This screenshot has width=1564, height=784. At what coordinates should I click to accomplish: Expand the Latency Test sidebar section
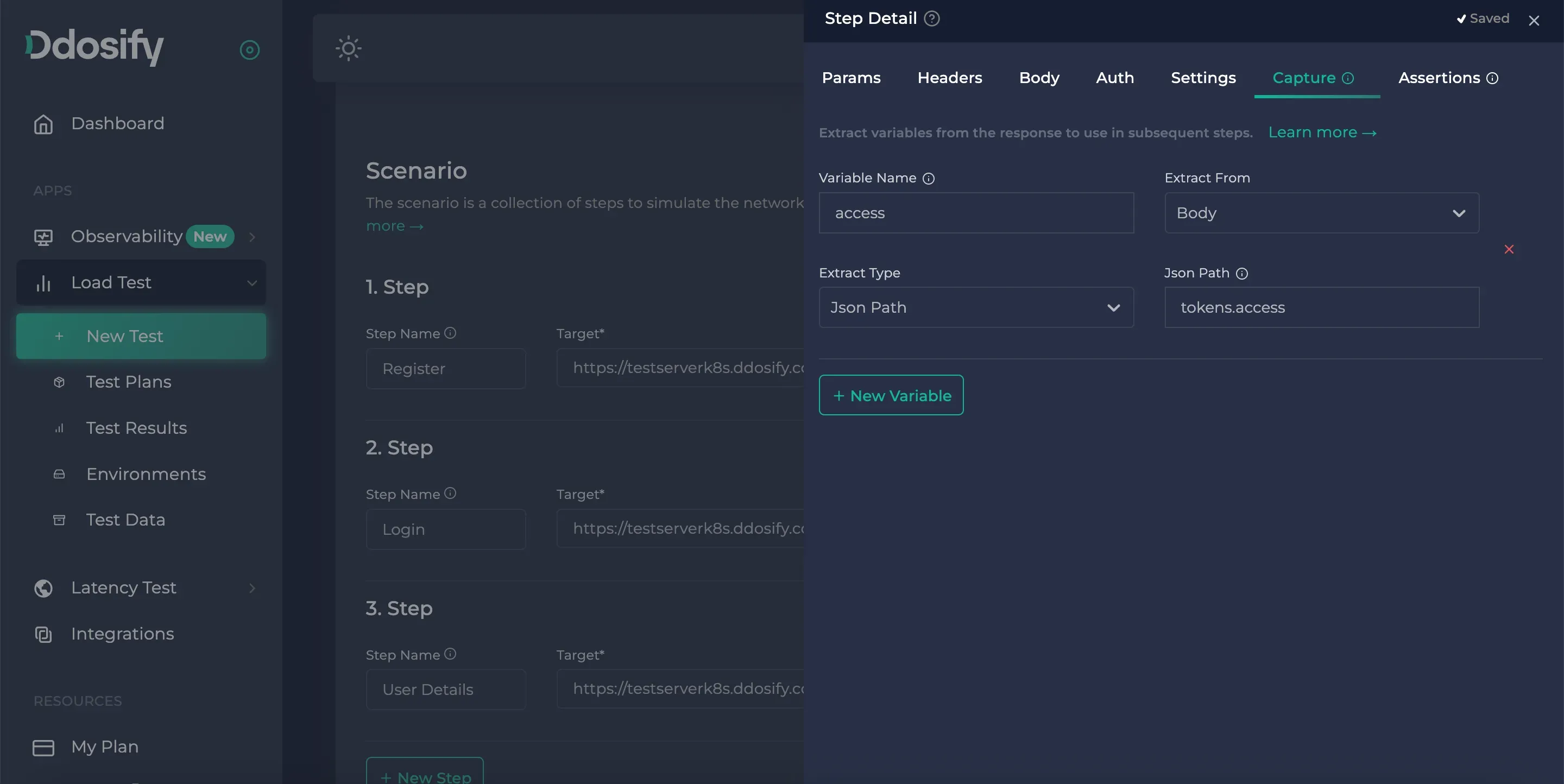click(251, 587)
